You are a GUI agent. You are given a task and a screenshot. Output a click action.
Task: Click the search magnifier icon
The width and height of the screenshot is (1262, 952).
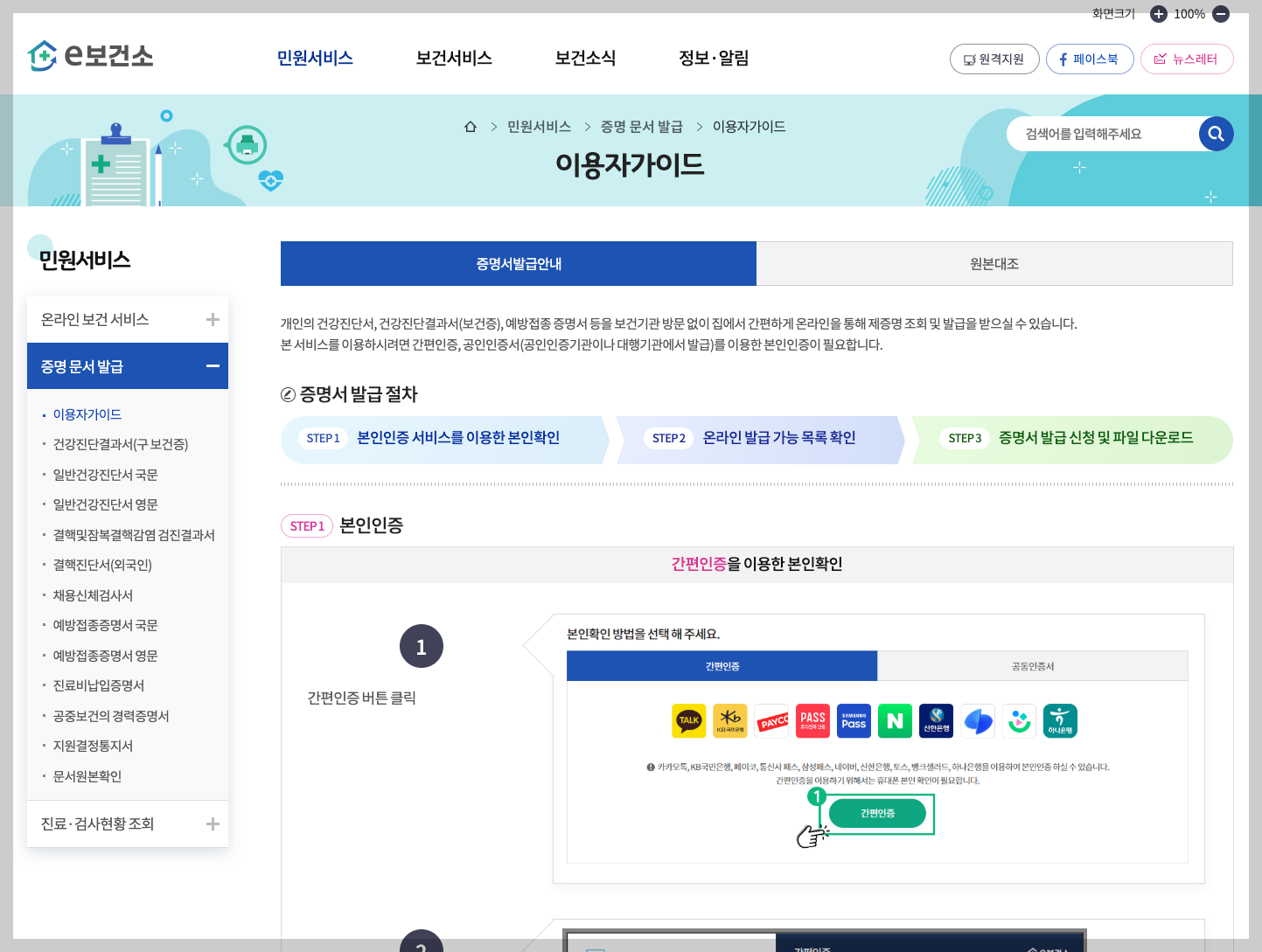click(1216, 134)
